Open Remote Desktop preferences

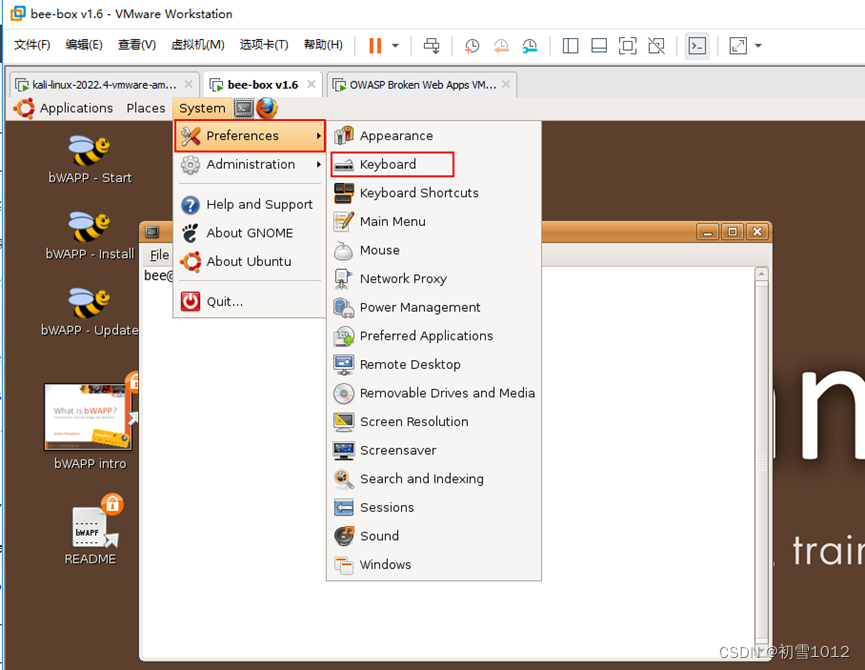(434, 365)
